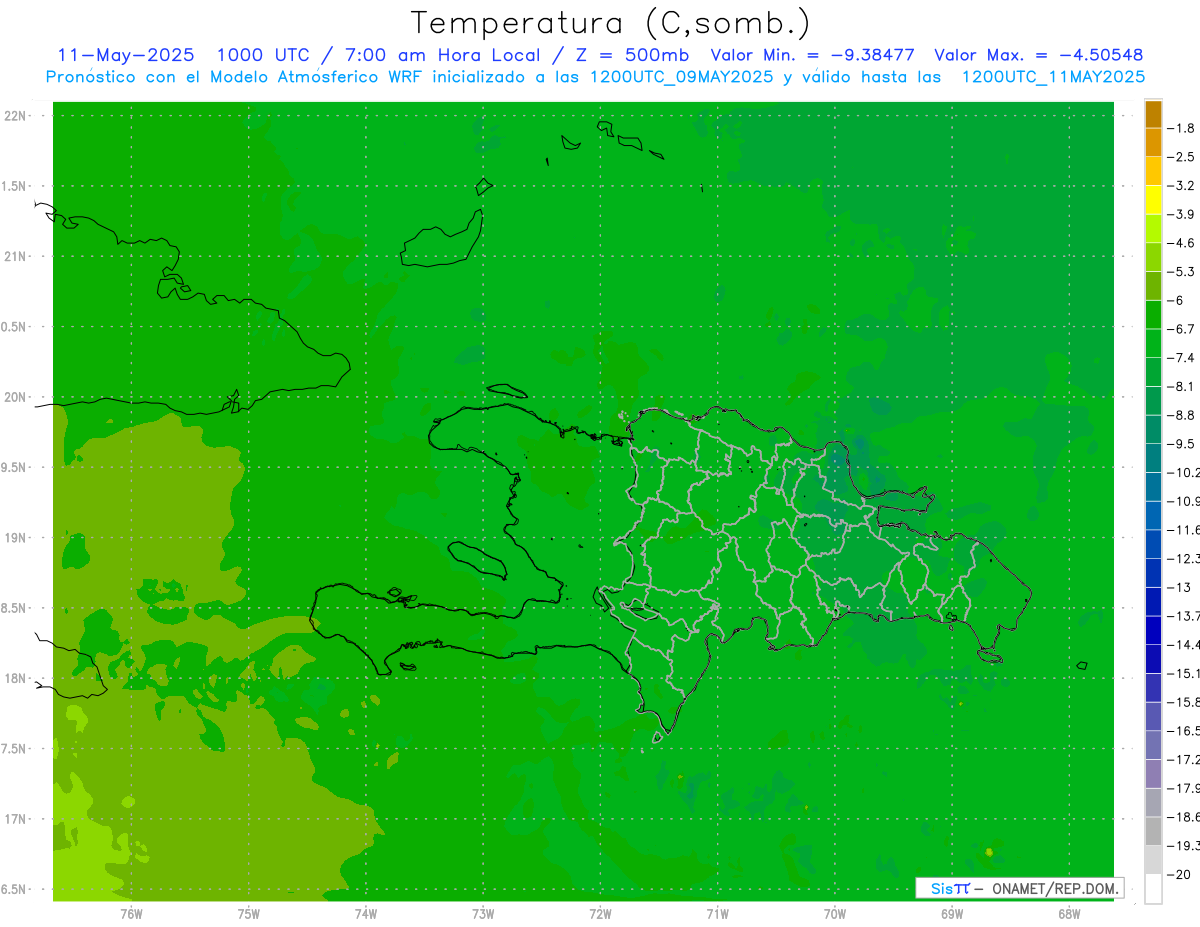Click the yellow swatch between -3.2 and -3.9
The image size is (1200, 927).
pos(1153,201)
